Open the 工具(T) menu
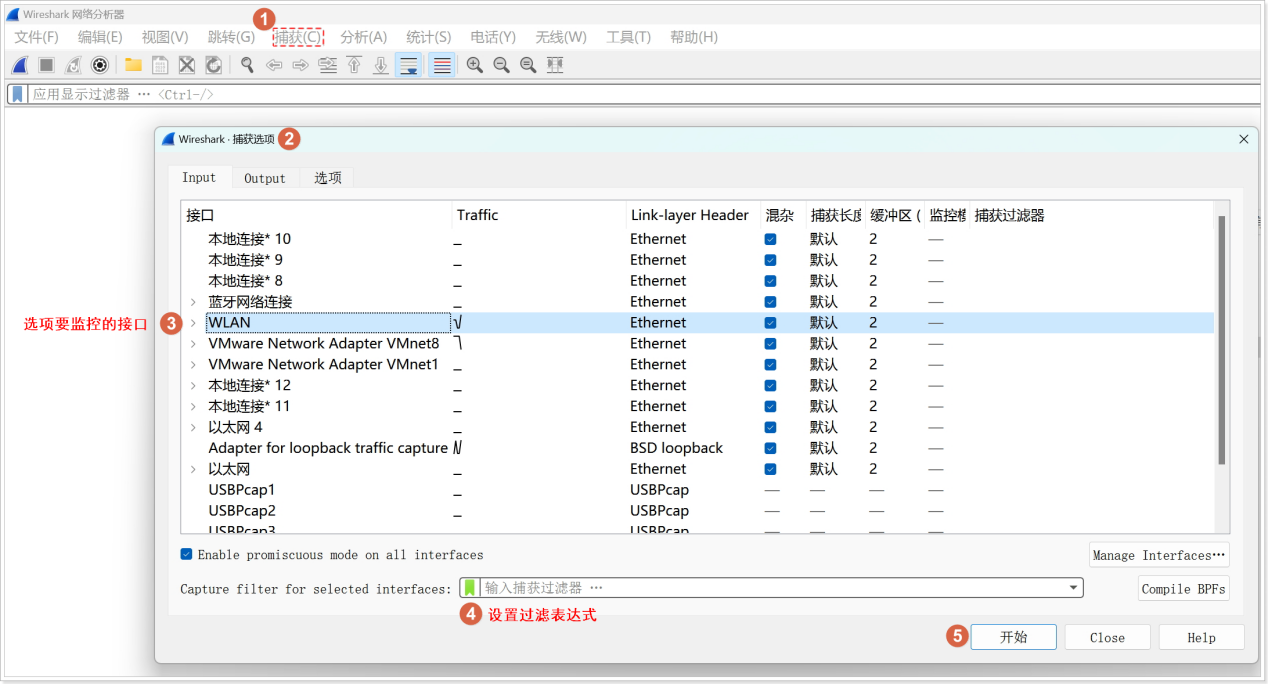This screenshot has height=684, width=1268. coord(628,37)
